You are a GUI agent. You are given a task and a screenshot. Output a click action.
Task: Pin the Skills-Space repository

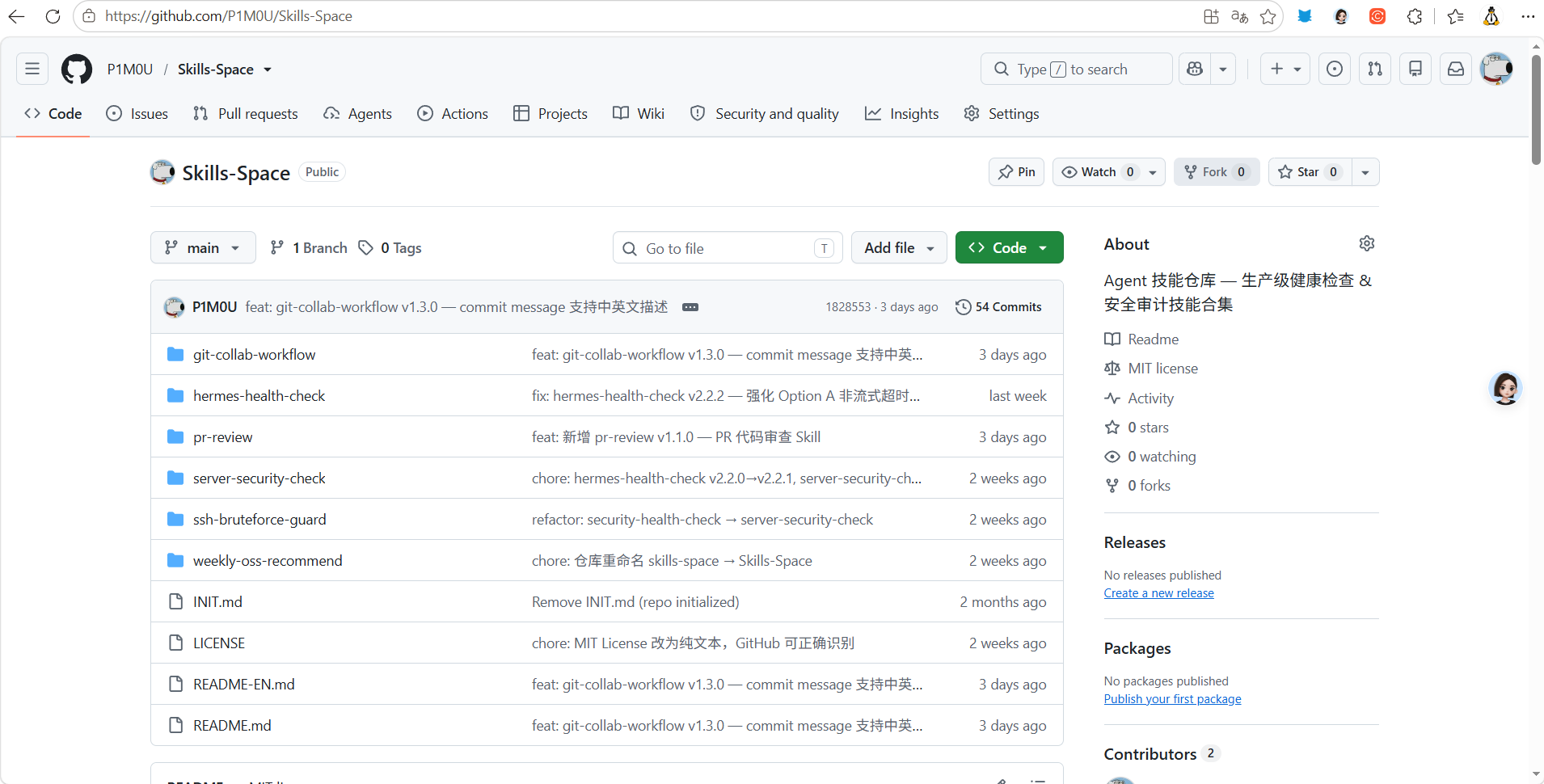[x=1017, y=172]
